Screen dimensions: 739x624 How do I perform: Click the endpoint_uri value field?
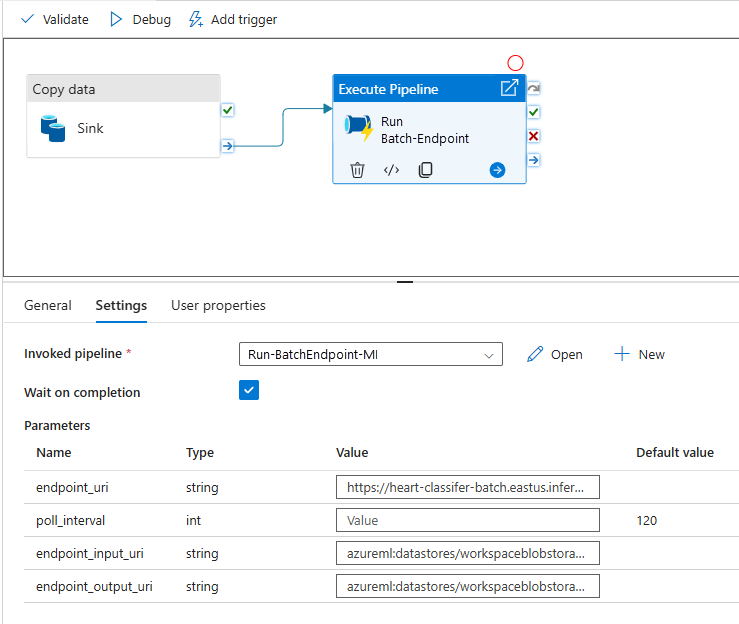468,488
